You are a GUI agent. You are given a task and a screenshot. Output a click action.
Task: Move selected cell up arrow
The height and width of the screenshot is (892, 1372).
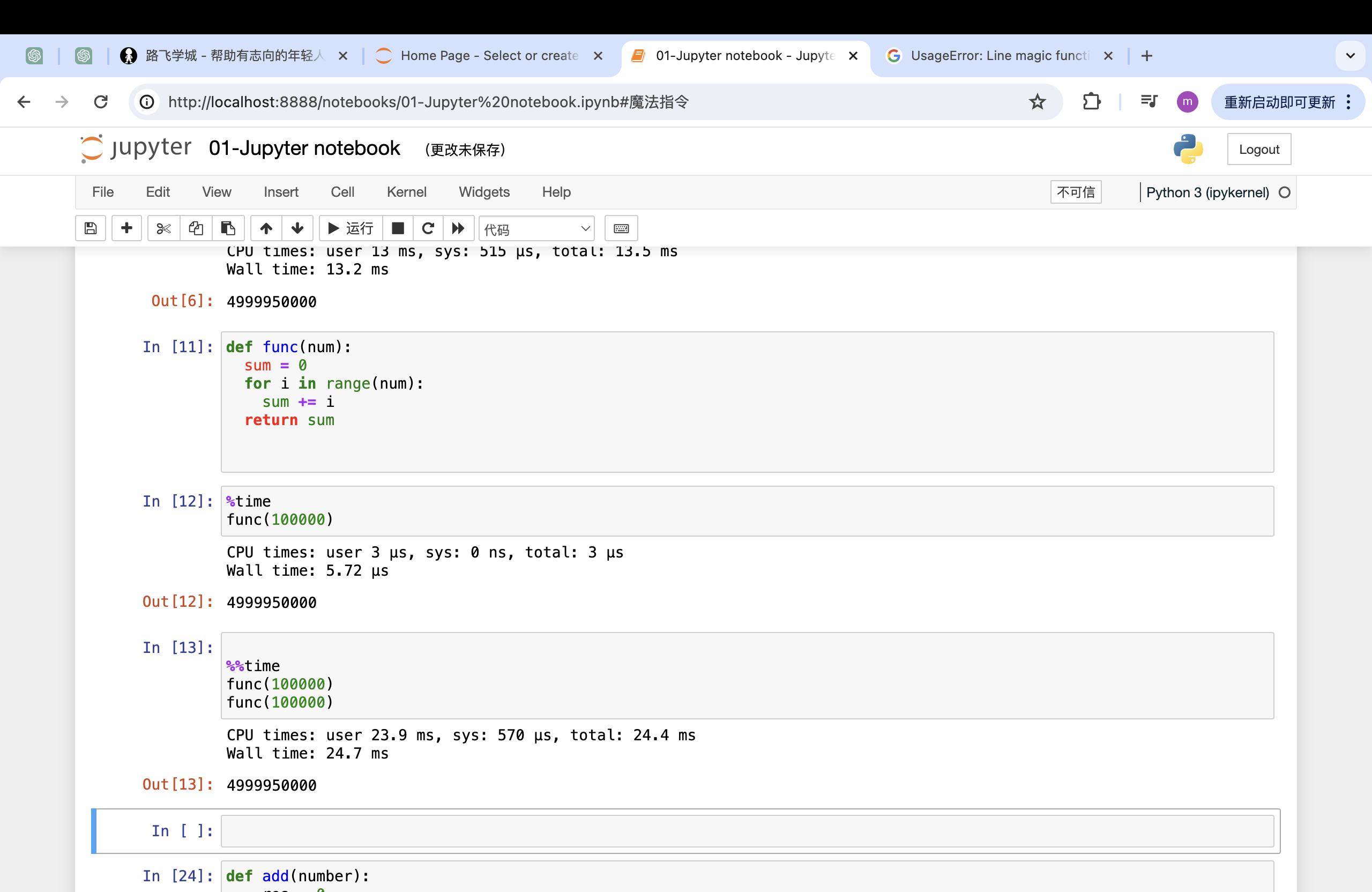click(x=266, y=228)
